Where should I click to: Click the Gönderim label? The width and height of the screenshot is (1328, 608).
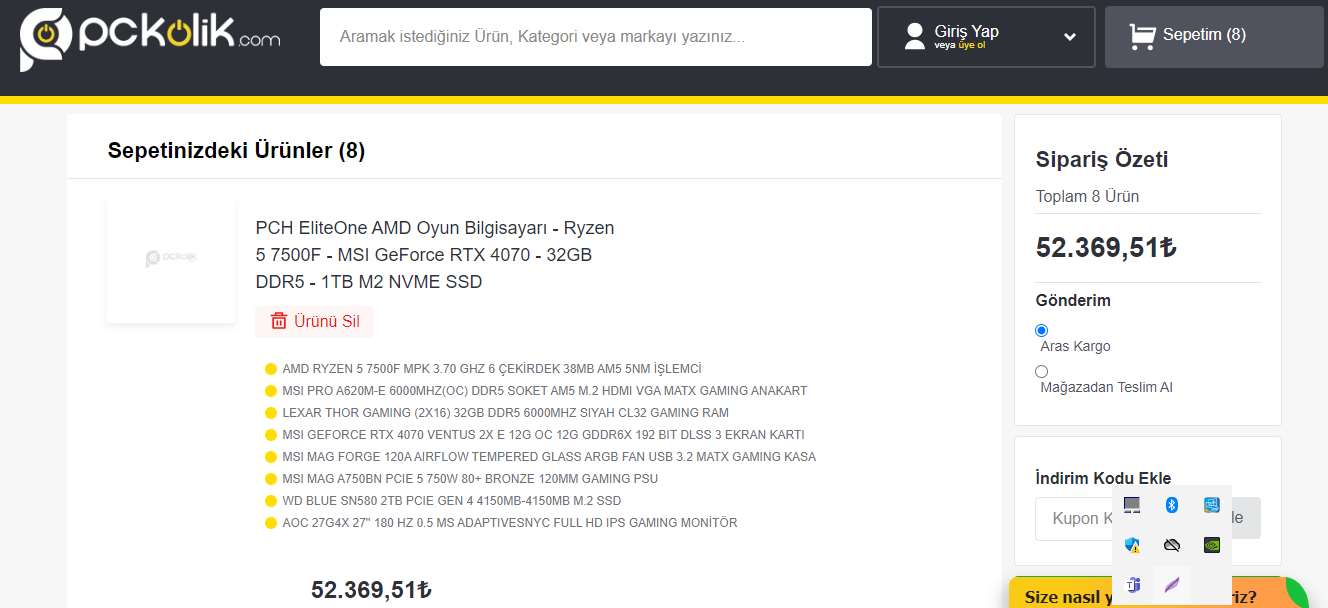[1073, 300]
